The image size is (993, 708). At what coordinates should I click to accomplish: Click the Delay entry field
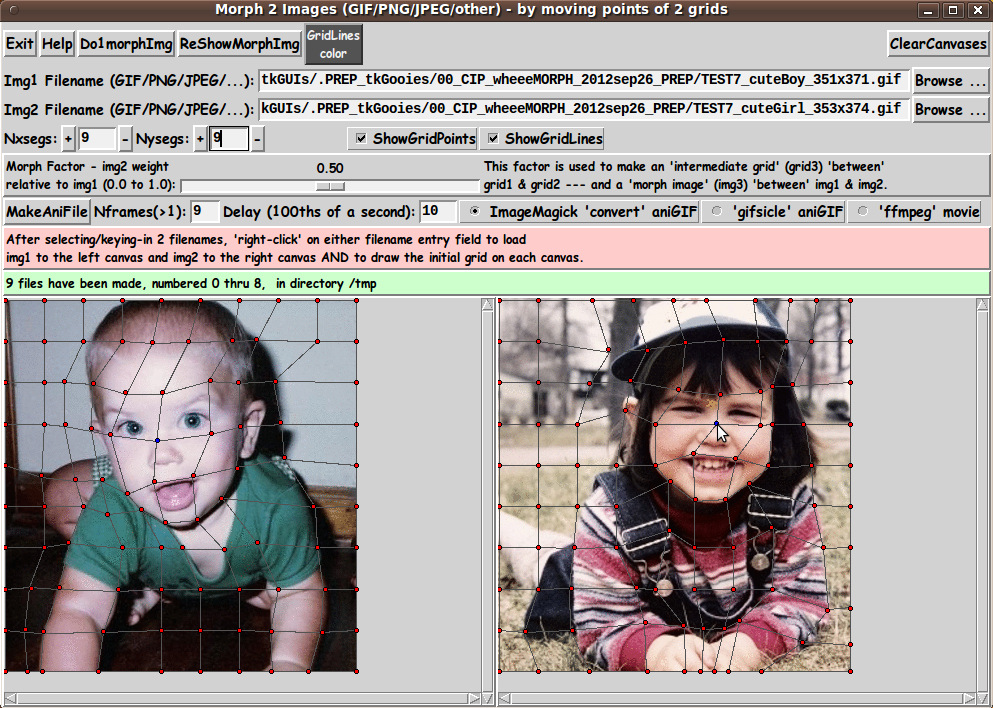(x=438, y=212)
